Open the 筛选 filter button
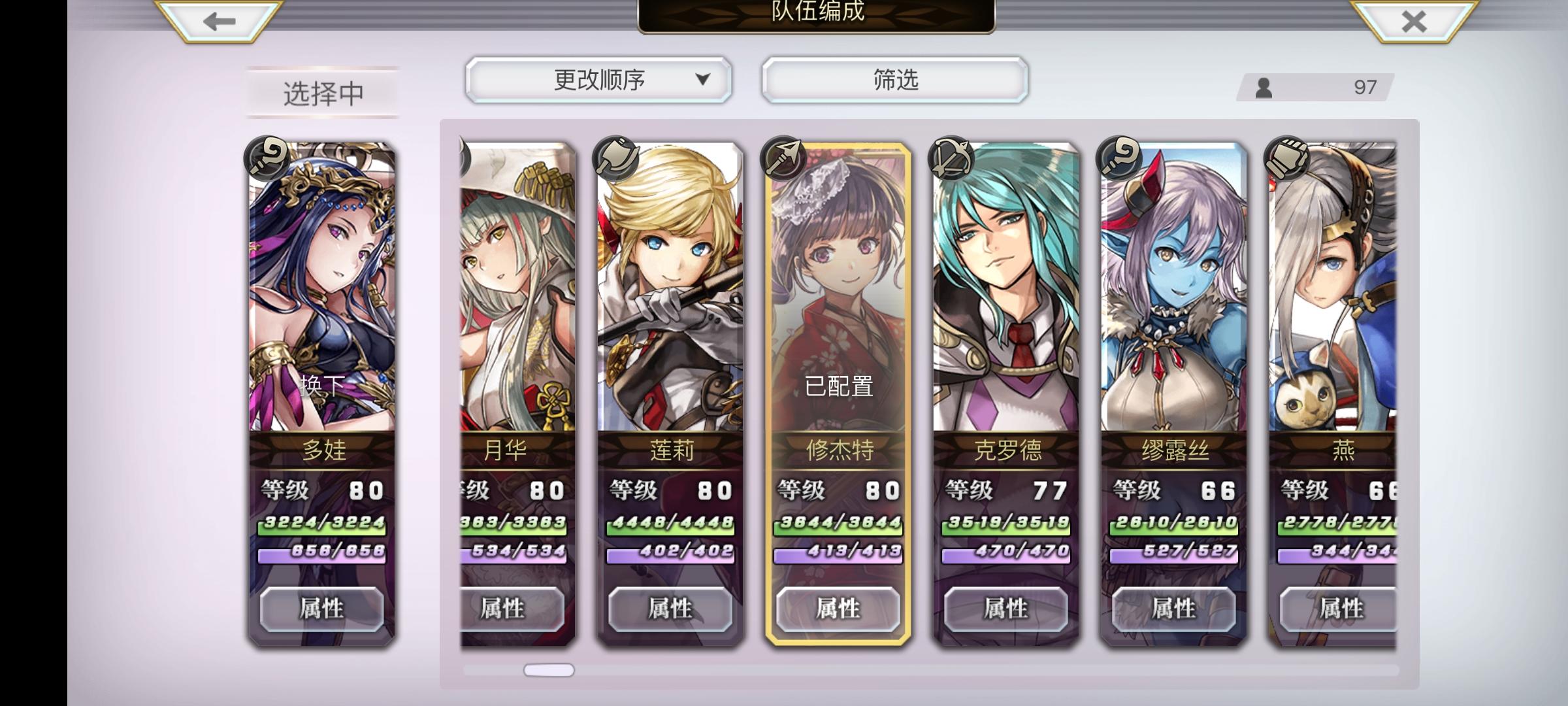Screen dimensions: 1568x706 (895, 80)
